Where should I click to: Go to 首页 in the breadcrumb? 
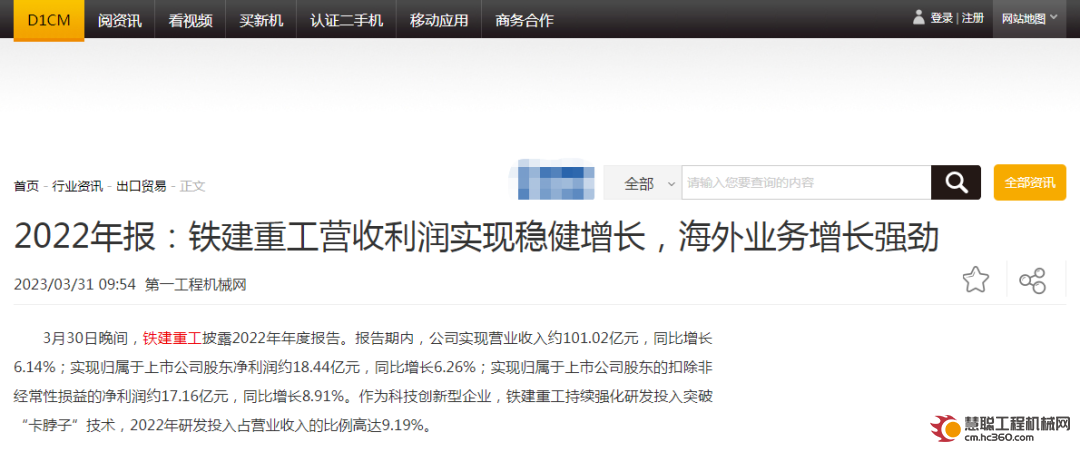(26, 185)
